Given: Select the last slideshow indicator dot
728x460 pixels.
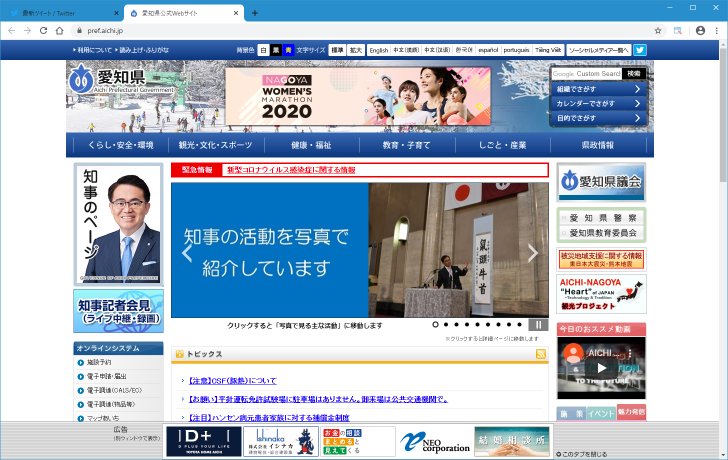Looking at the screenshot, I should 520,324.
